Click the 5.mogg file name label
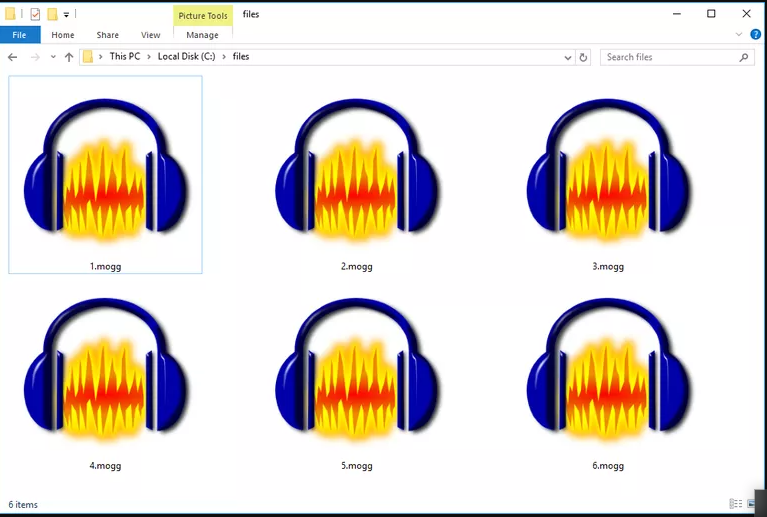Image resolution: width=767 pixels, height=517 pixels. 357,466
